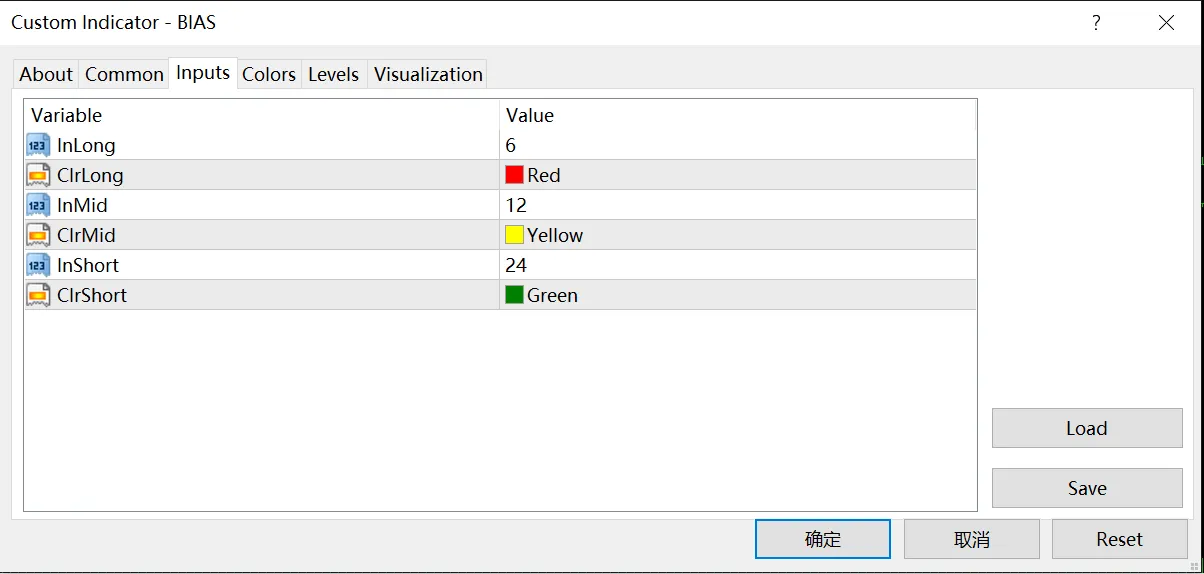The width and height of the screenshot is (1204, 574).
Task: Click the Reset button
Action: click(1119, 539)
